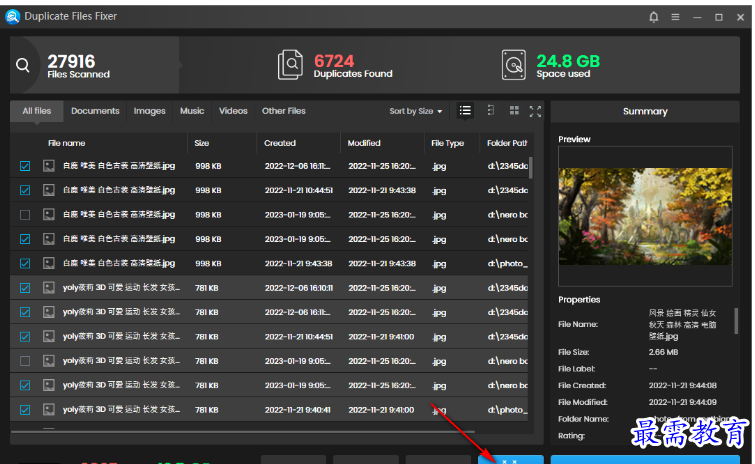Expand results to full screen icon
Viewport: 755px width, 464px height.
[535, 111]
